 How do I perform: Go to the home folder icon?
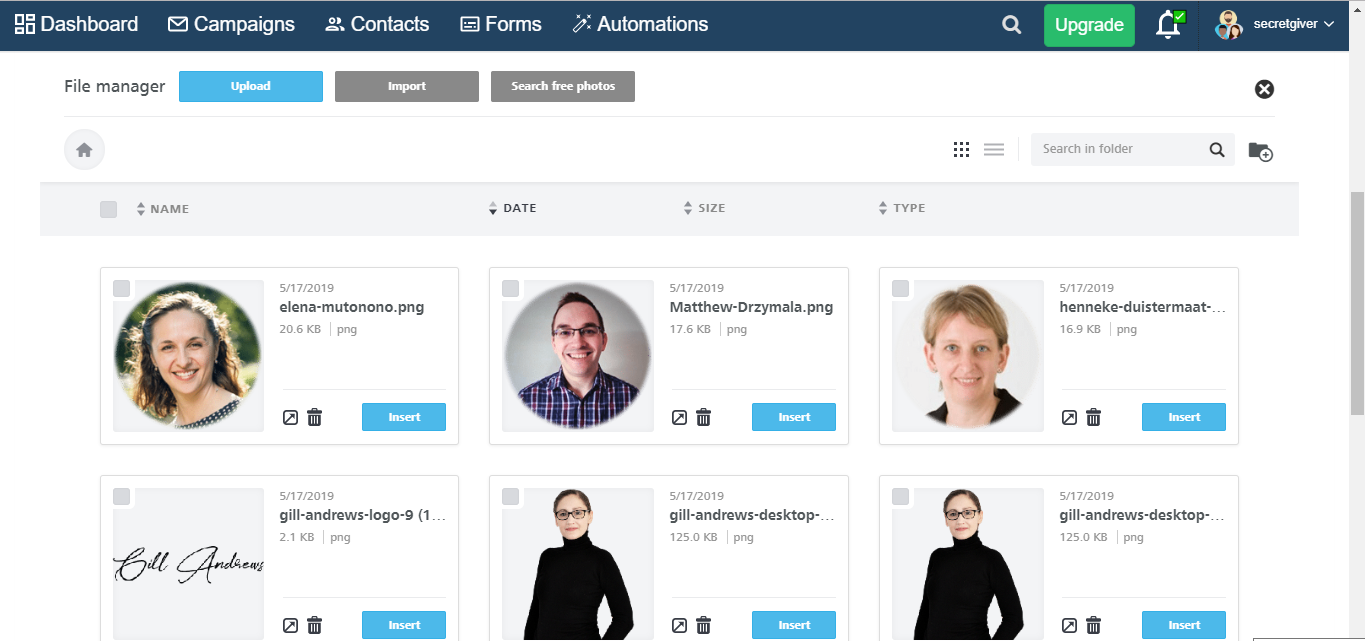click(x=85, y=150)
